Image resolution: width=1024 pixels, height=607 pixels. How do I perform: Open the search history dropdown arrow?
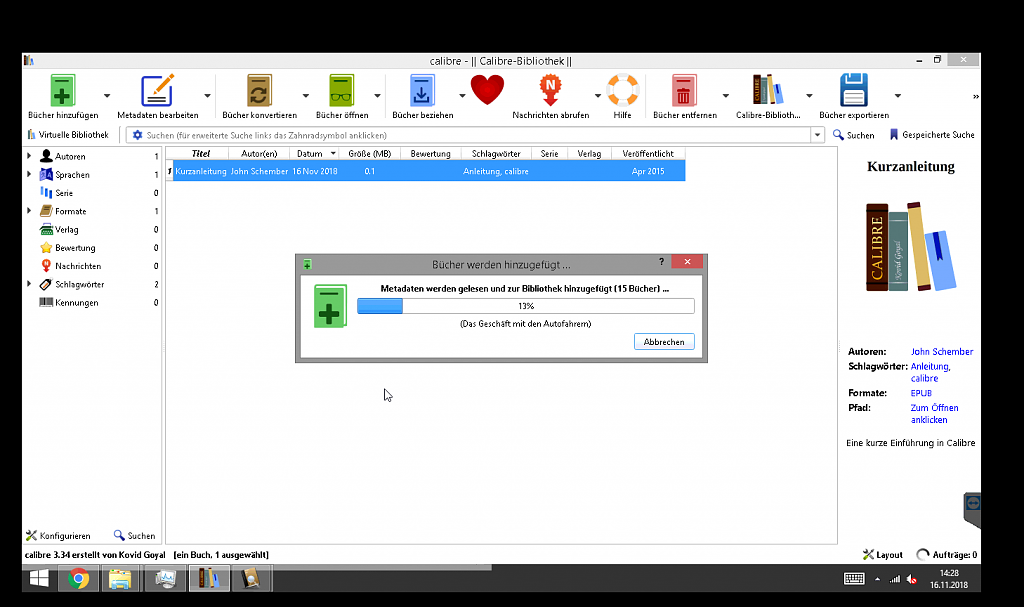[817, 135]
